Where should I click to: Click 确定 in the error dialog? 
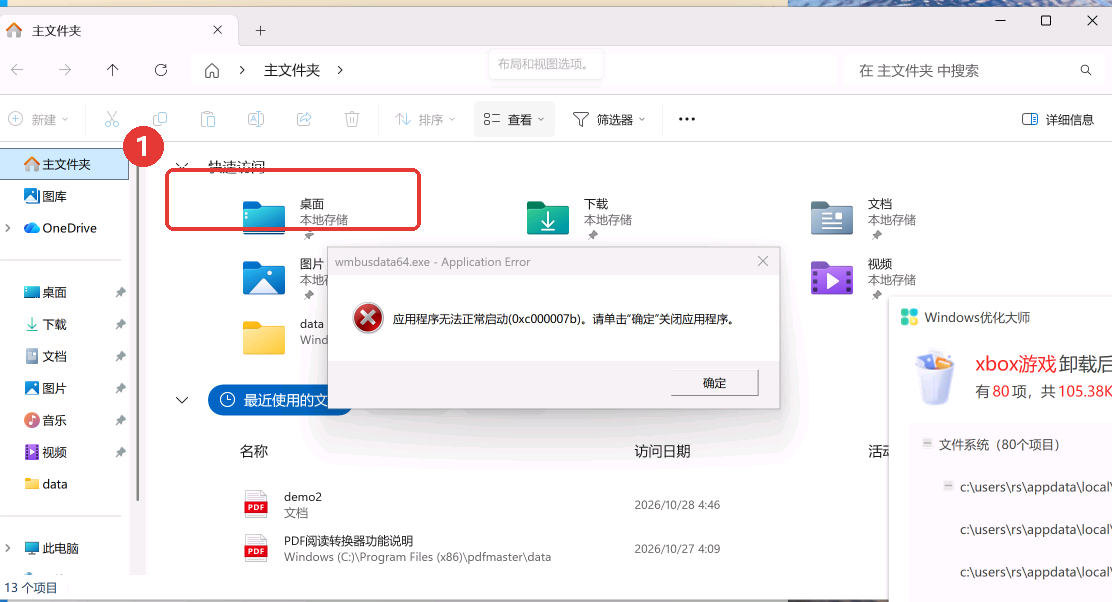pos(714,383)
